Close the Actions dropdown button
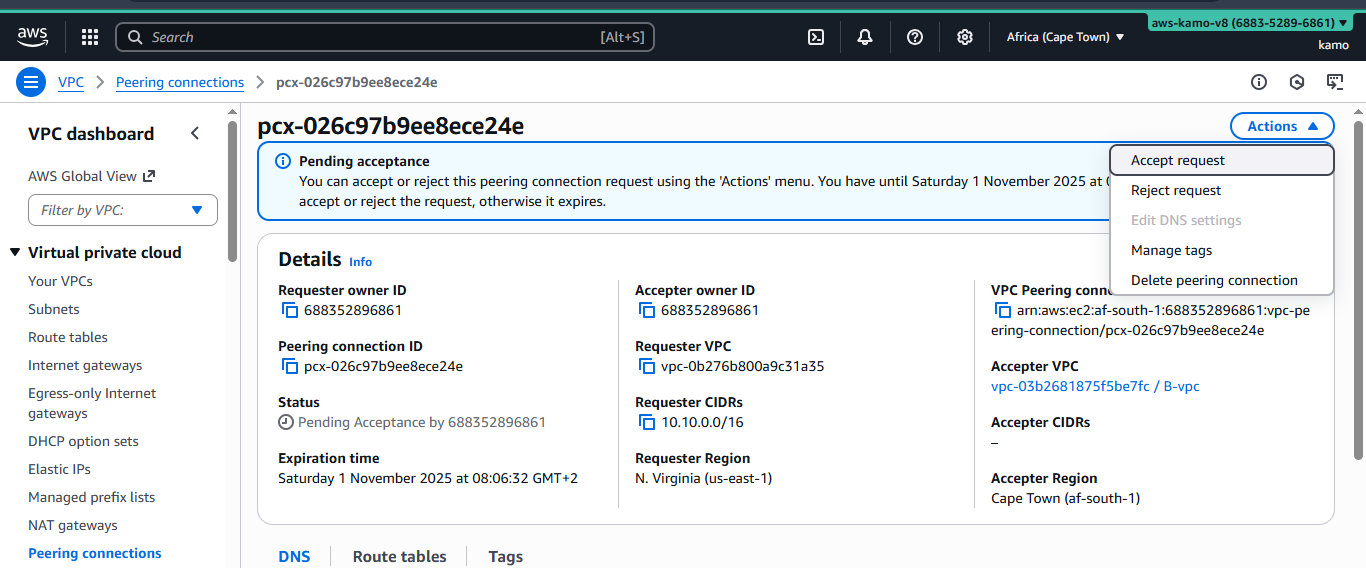The image size is (1366, 568). (x=1282, y=126)
